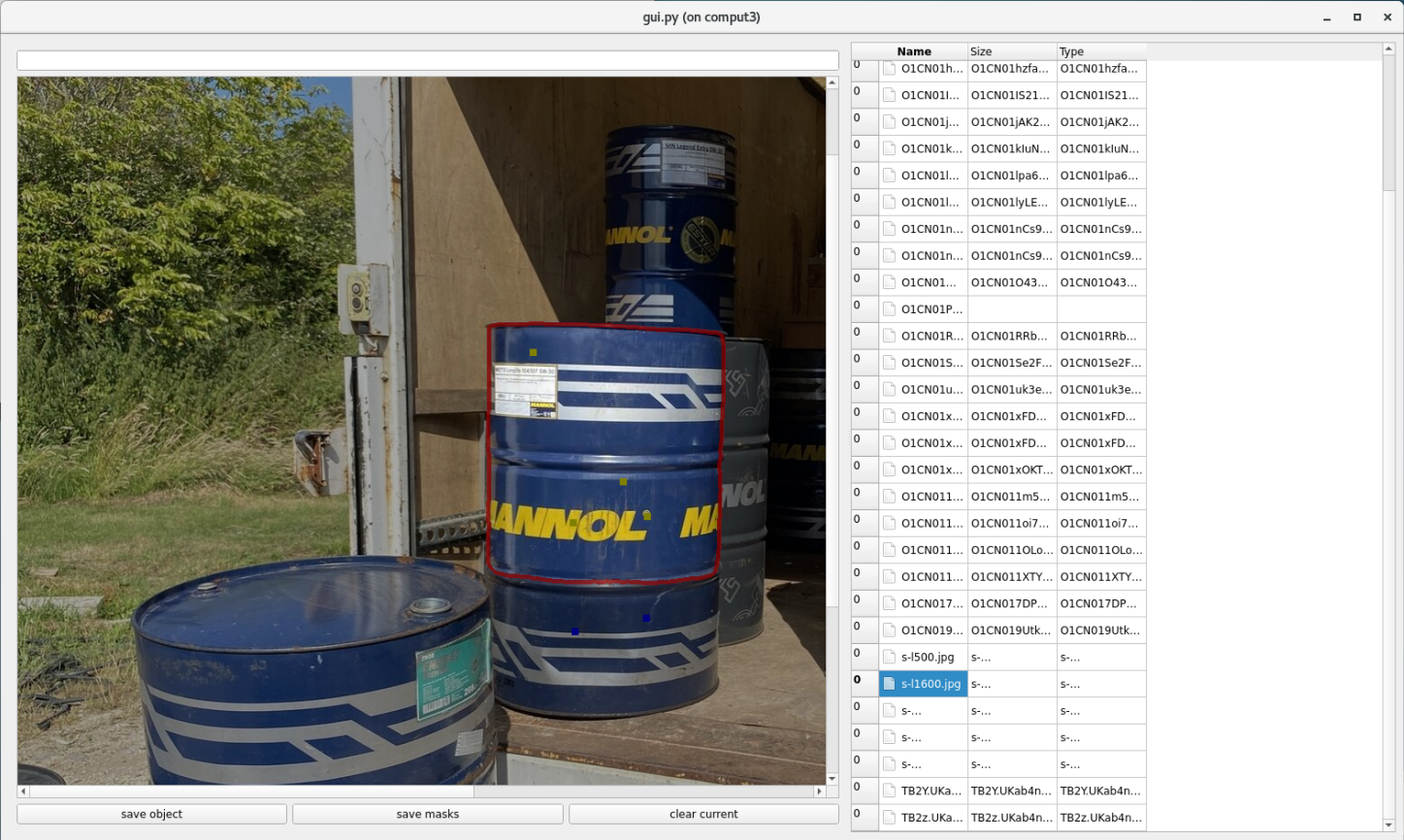
Task: Click the file icon beside s-l500.jpg
Action: pos(889,658)
